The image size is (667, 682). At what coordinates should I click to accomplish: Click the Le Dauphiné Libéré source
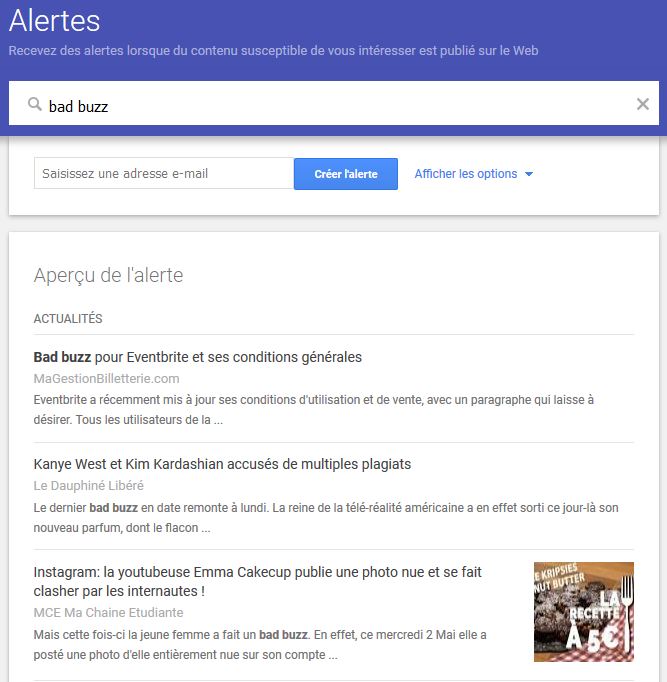tap(88, 485)
